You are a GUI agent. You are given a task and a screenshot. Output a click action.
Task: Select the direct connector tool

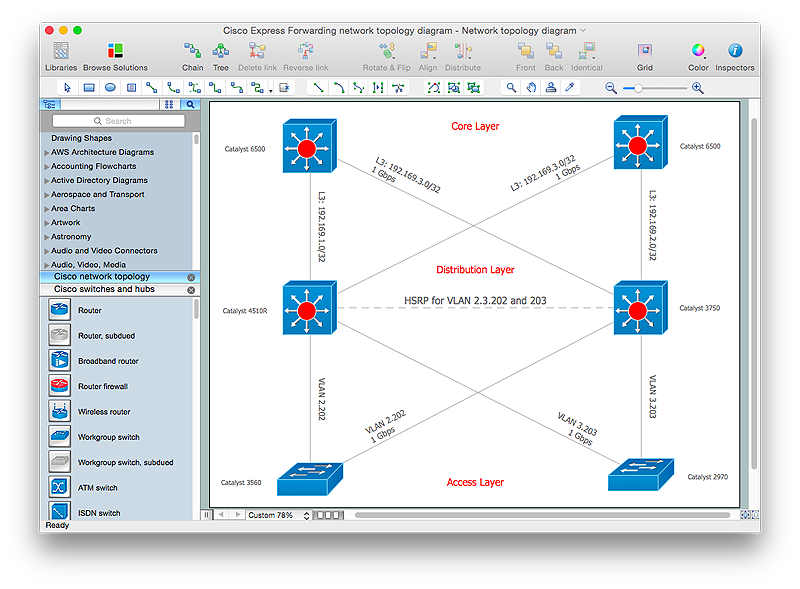[x=152, y=88]
